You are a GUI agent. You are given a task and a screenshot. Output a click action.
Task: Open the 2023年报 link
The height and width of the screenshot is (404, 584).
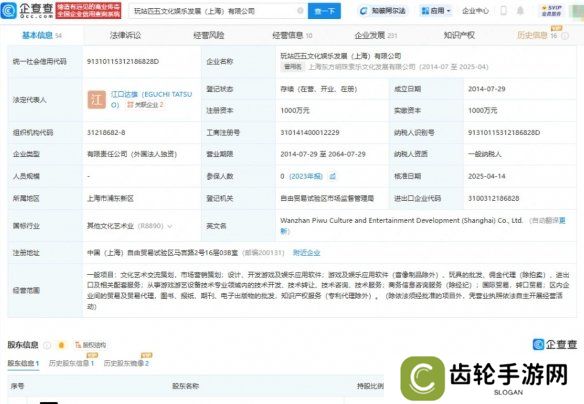pyautogui.click(x=306, y=176)
